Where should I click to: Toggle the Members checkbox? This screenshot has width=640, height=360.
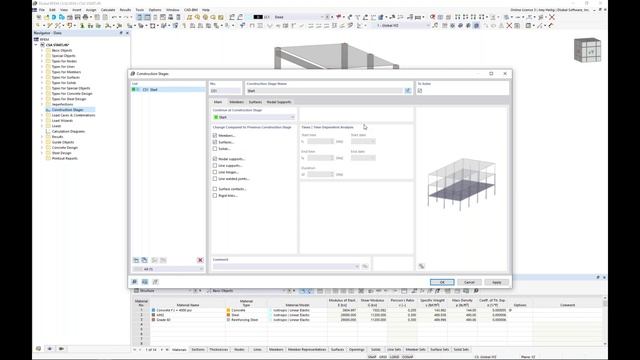click(x=215, y=136)
